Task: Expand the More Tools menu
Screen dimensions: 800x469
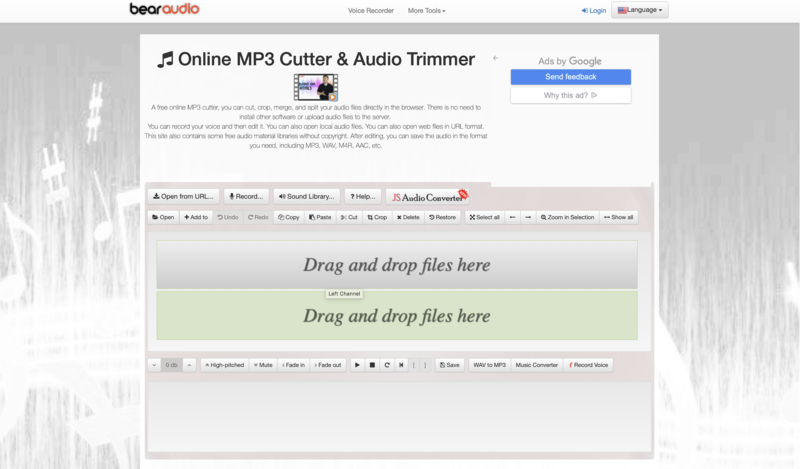Action: coord(426,10)
